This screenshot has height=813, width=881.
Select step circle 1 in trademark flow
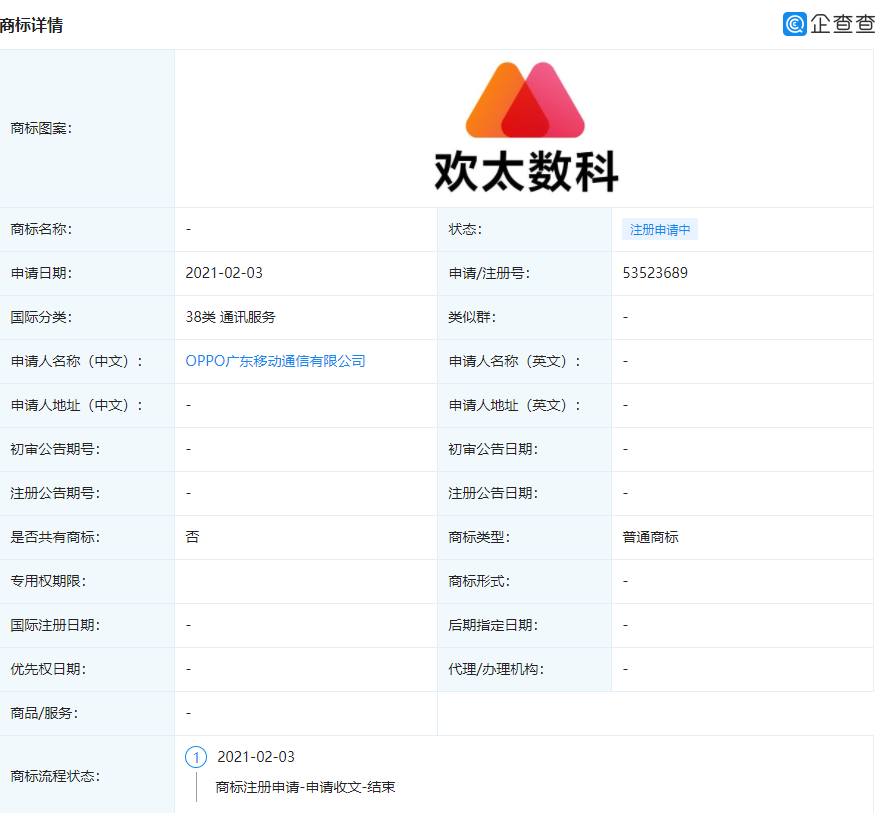pyautogui.click(x=196, y=757)
